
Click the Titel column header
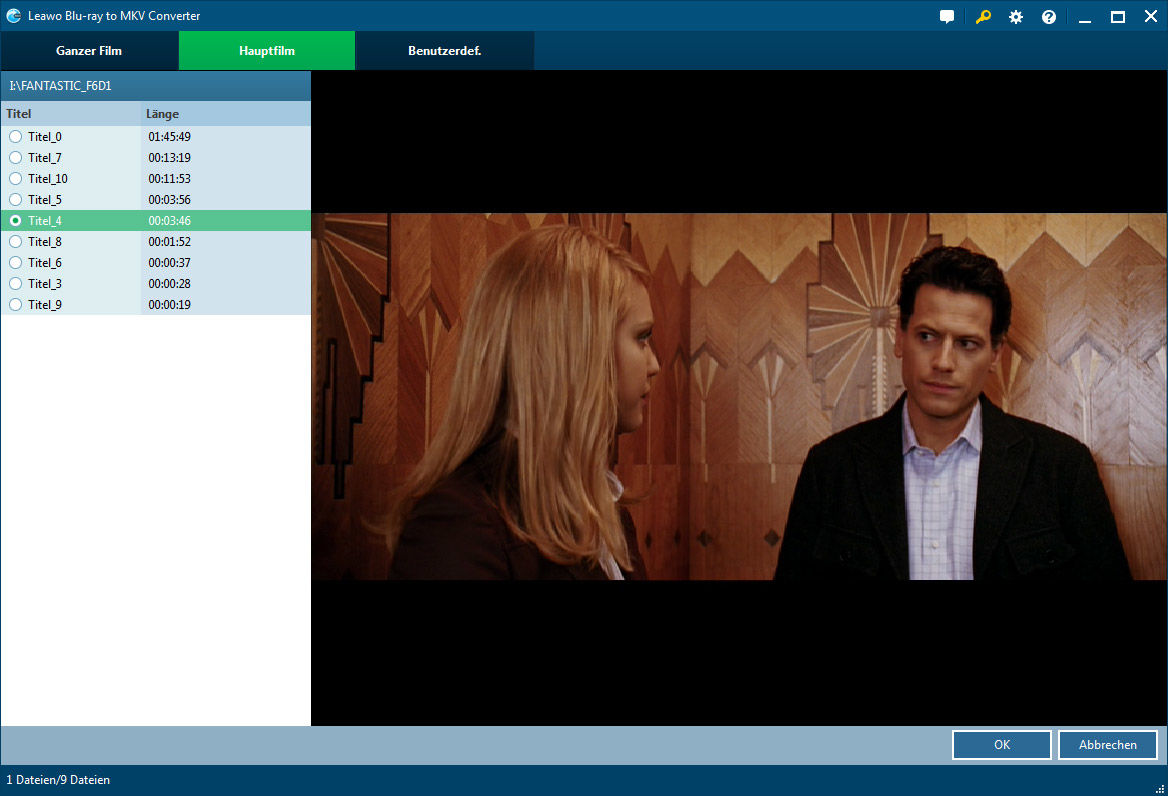[x=71, y=114]
